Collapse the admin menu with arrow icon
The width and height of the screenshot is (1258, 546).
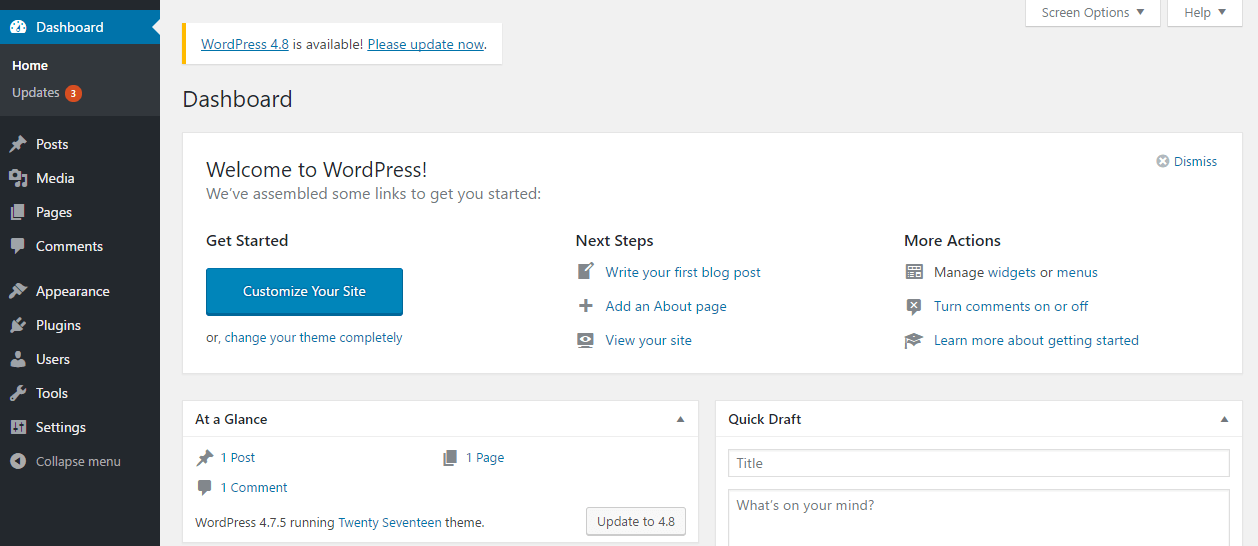tap(18, 461)
